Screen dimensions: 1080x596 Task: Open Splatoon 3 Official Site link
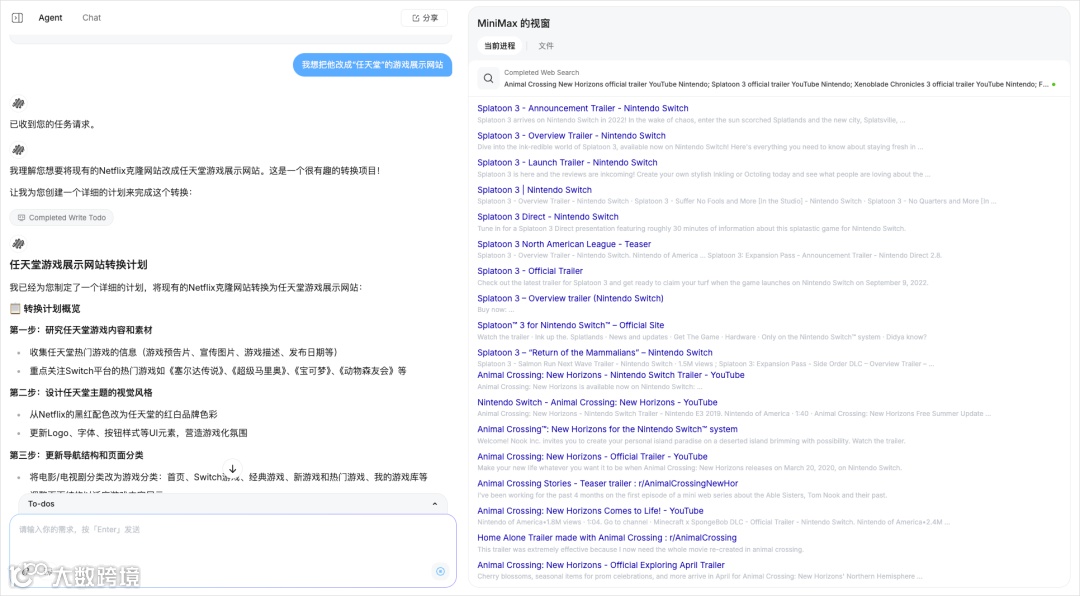(571, 325)
